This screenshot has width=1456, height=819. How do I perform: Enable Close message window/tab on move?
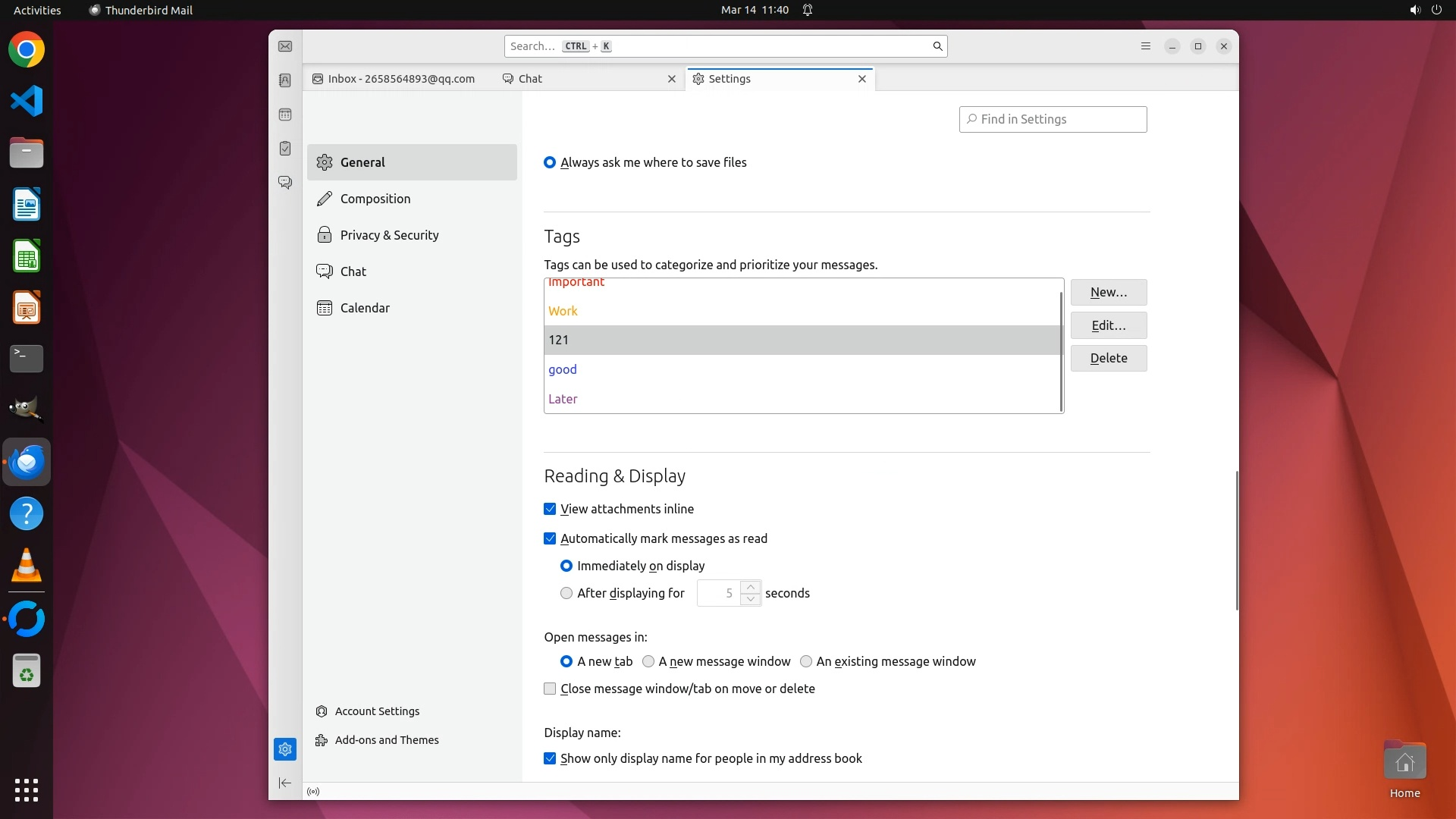click(550, 689)
